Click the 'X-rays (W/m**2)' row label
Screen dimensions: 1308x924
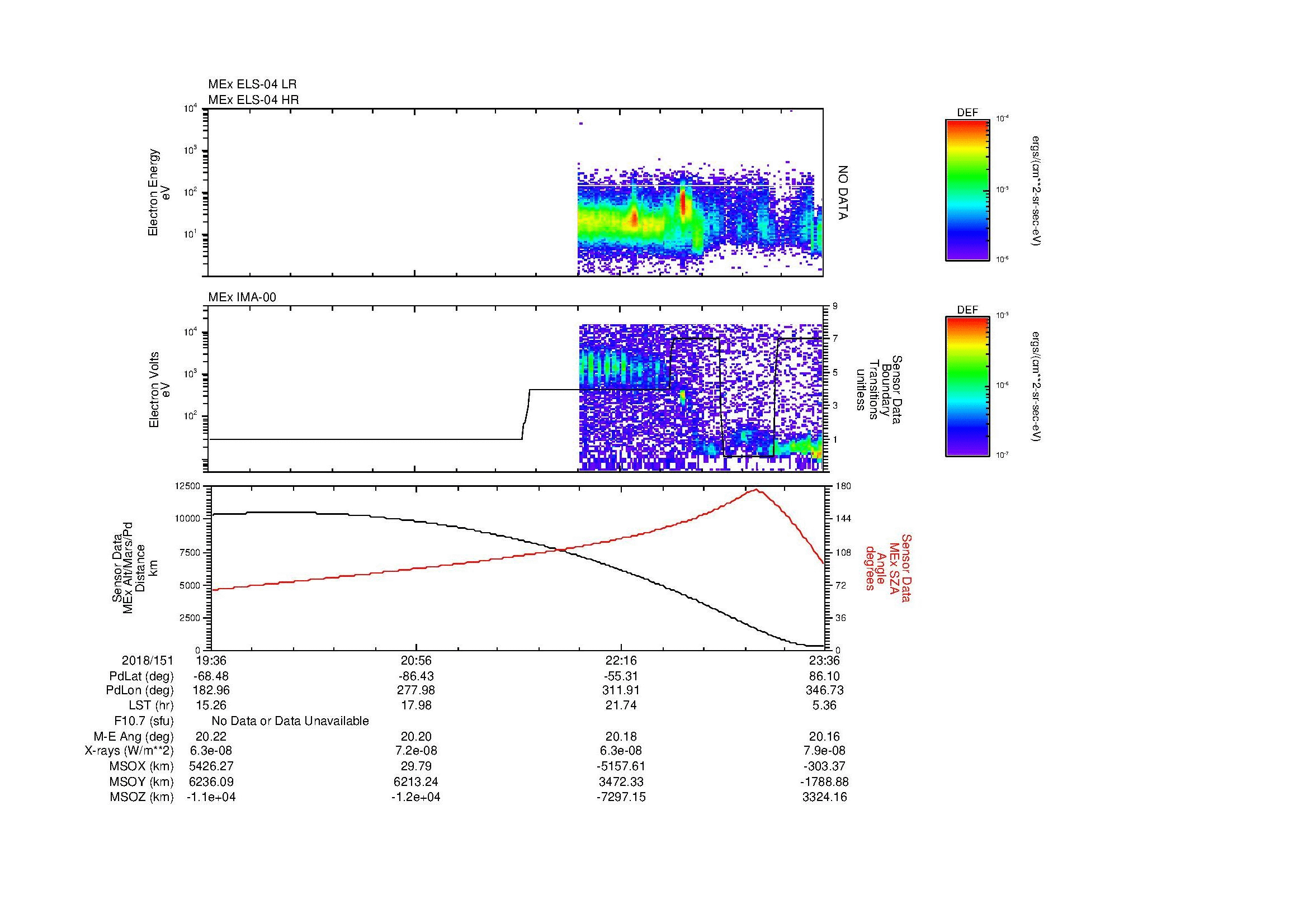tap(129, 751)
